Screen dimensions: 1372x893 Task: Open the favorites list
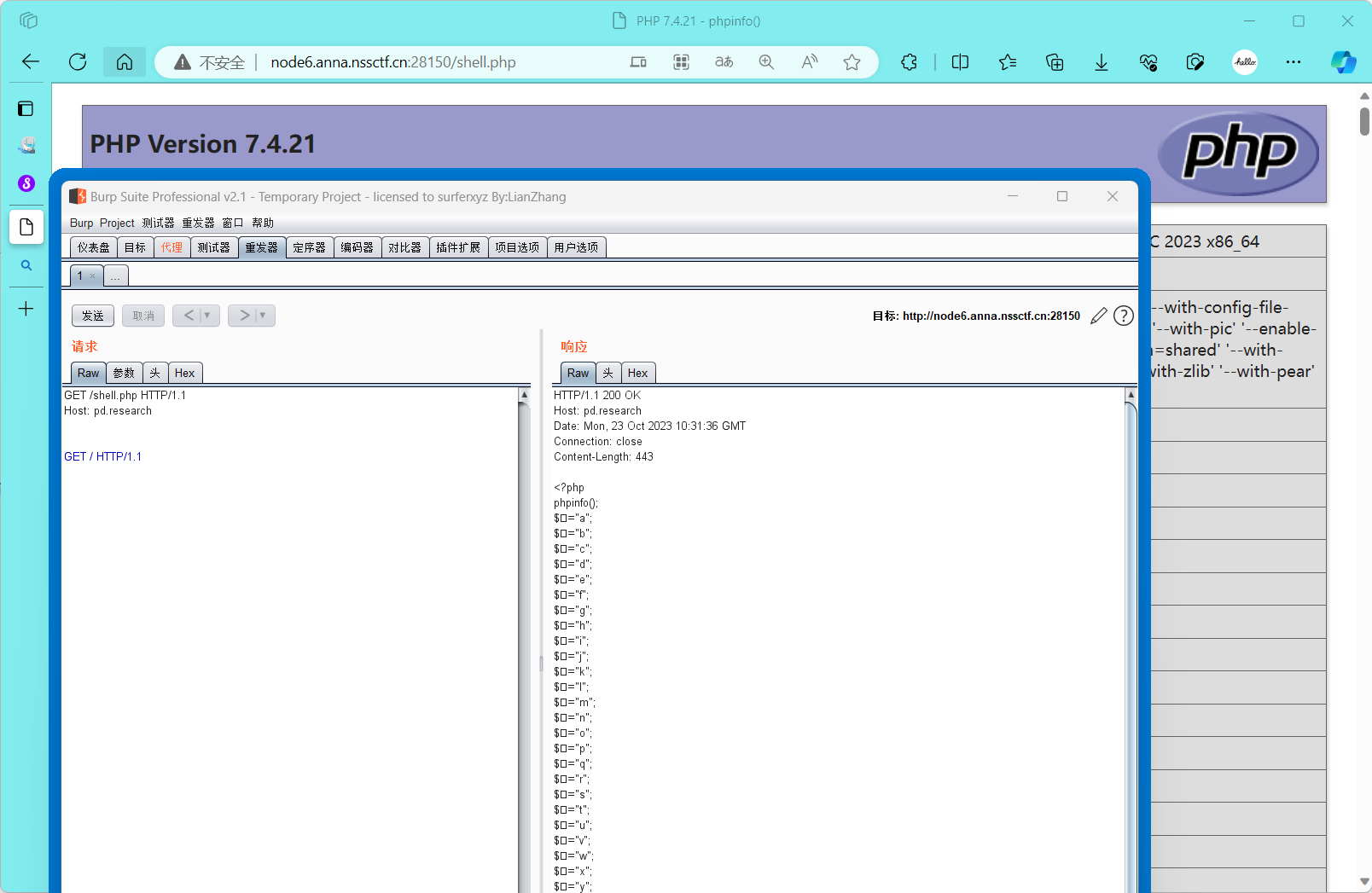pos(1008,61)
